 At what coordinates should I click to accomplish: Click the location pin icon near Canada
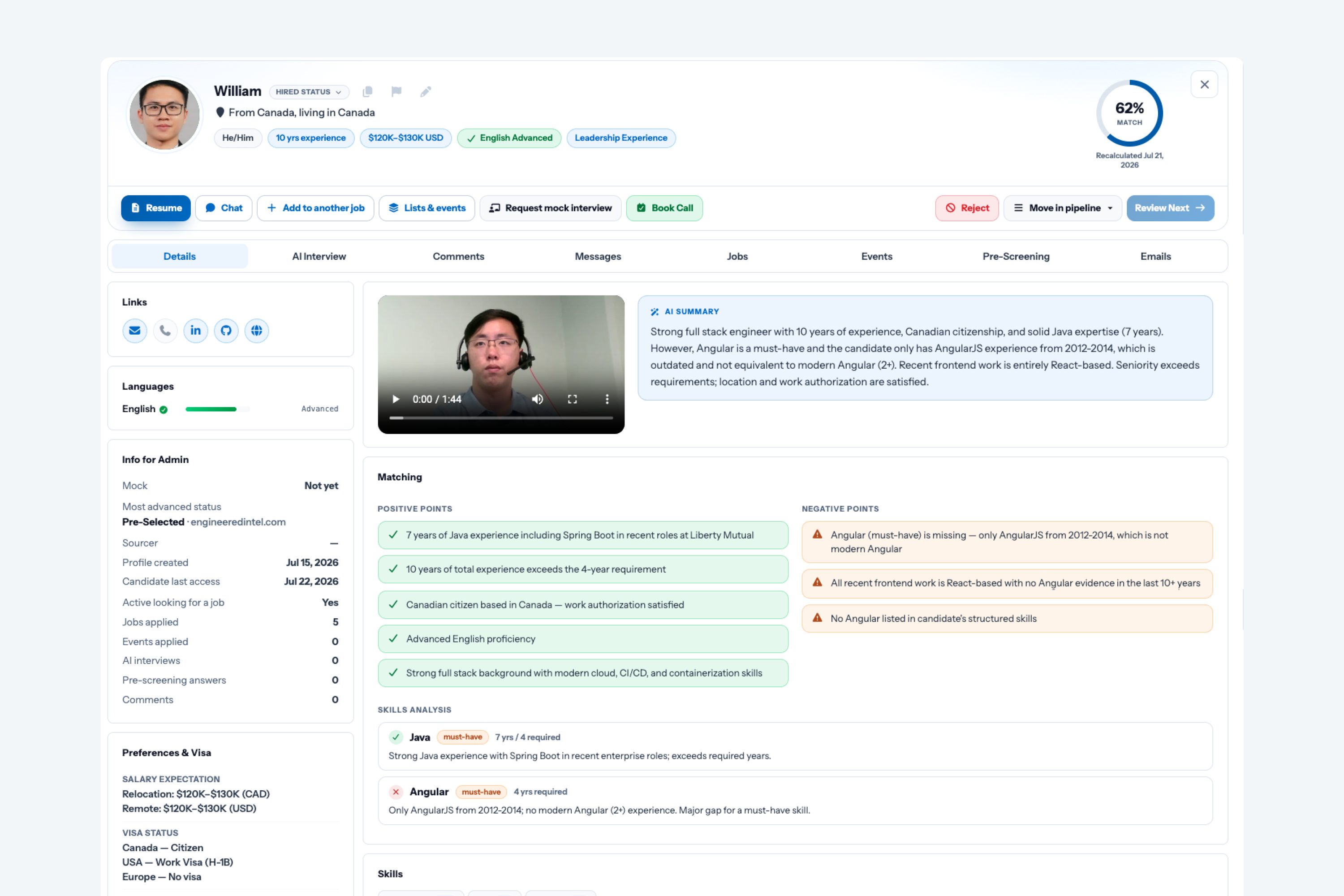[x=220, y=112]
